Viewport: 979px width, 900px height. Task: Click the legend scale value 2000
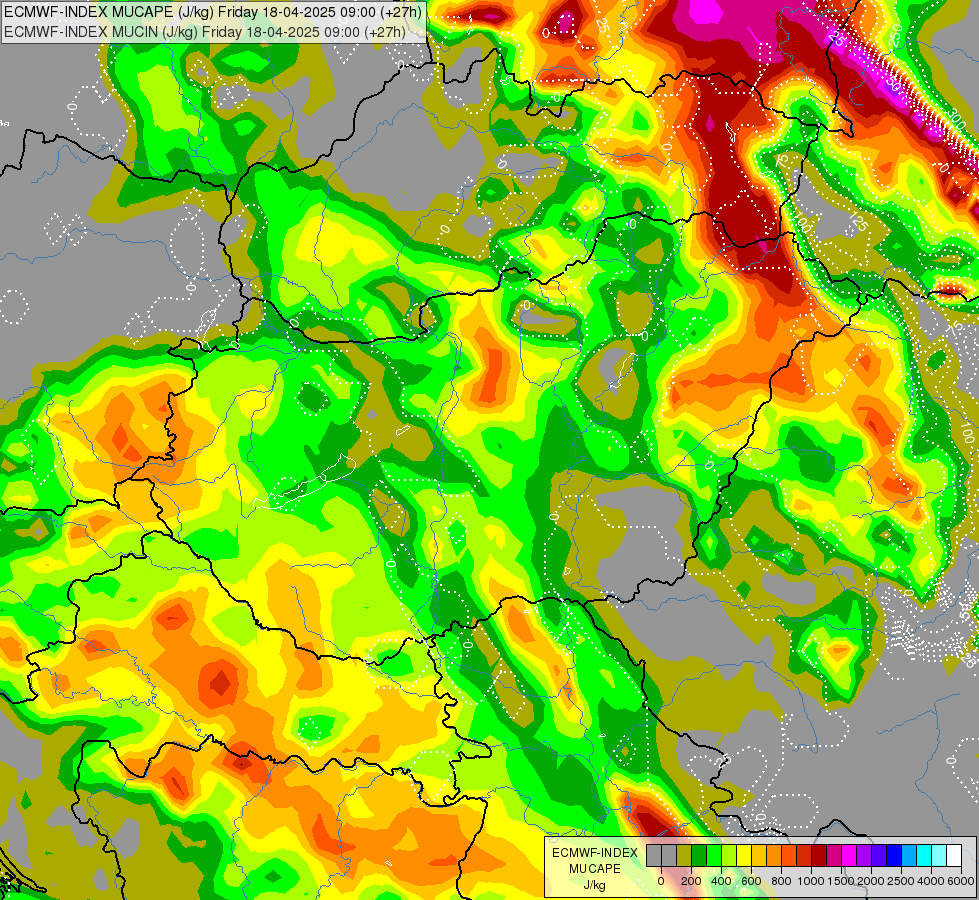click(x=871, y=881)
